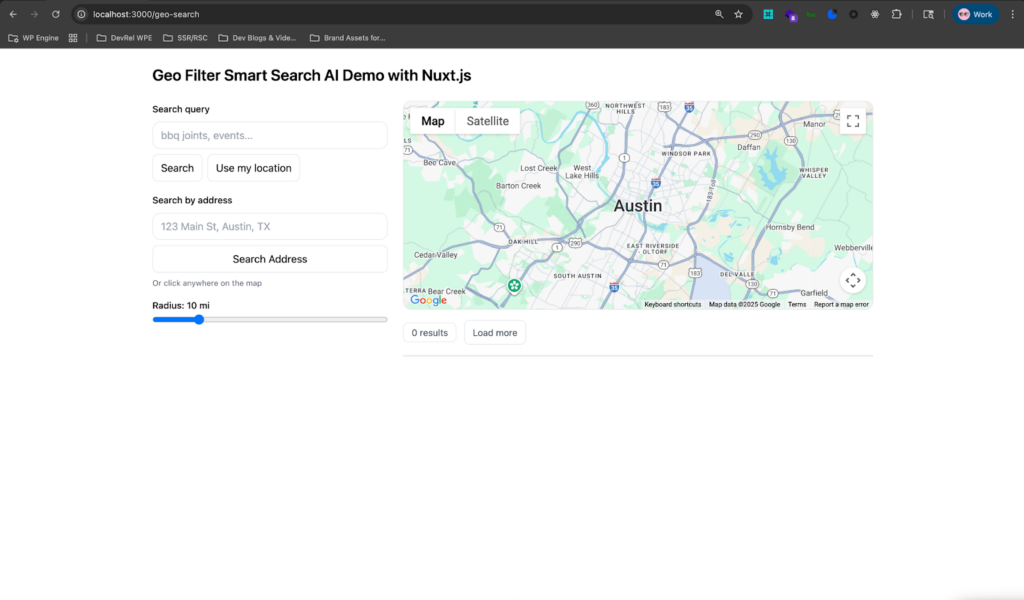Open the browser extensions puzzle icon
The width and height of the screenshot is (1024, 600).
pos(896,14)
